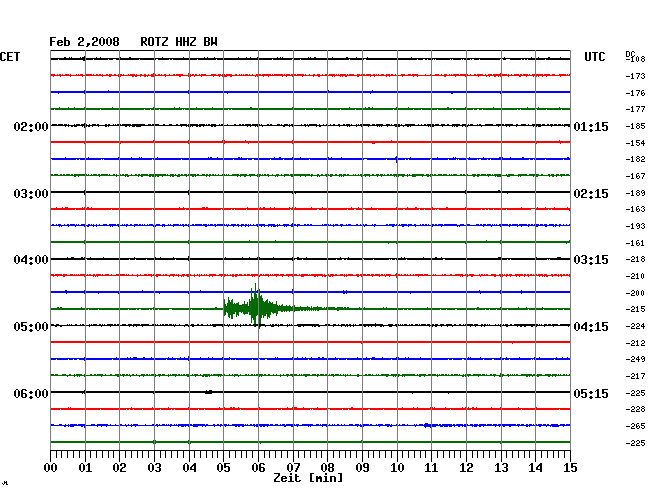The height and width of the screenshot is (494, 650).
Task: Click the black marker blip on the 06:00 trace
Action: [209, 392]
